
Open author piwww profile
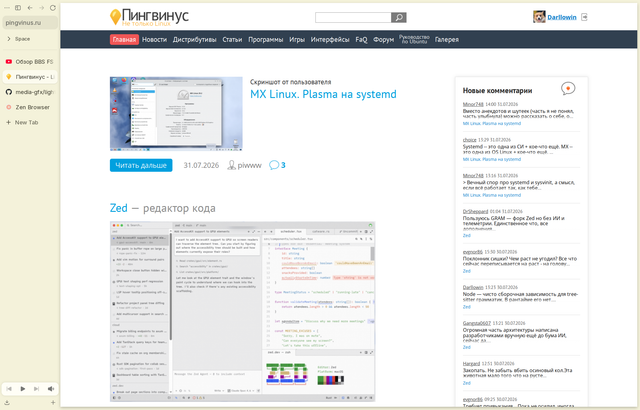coord(249,165)
